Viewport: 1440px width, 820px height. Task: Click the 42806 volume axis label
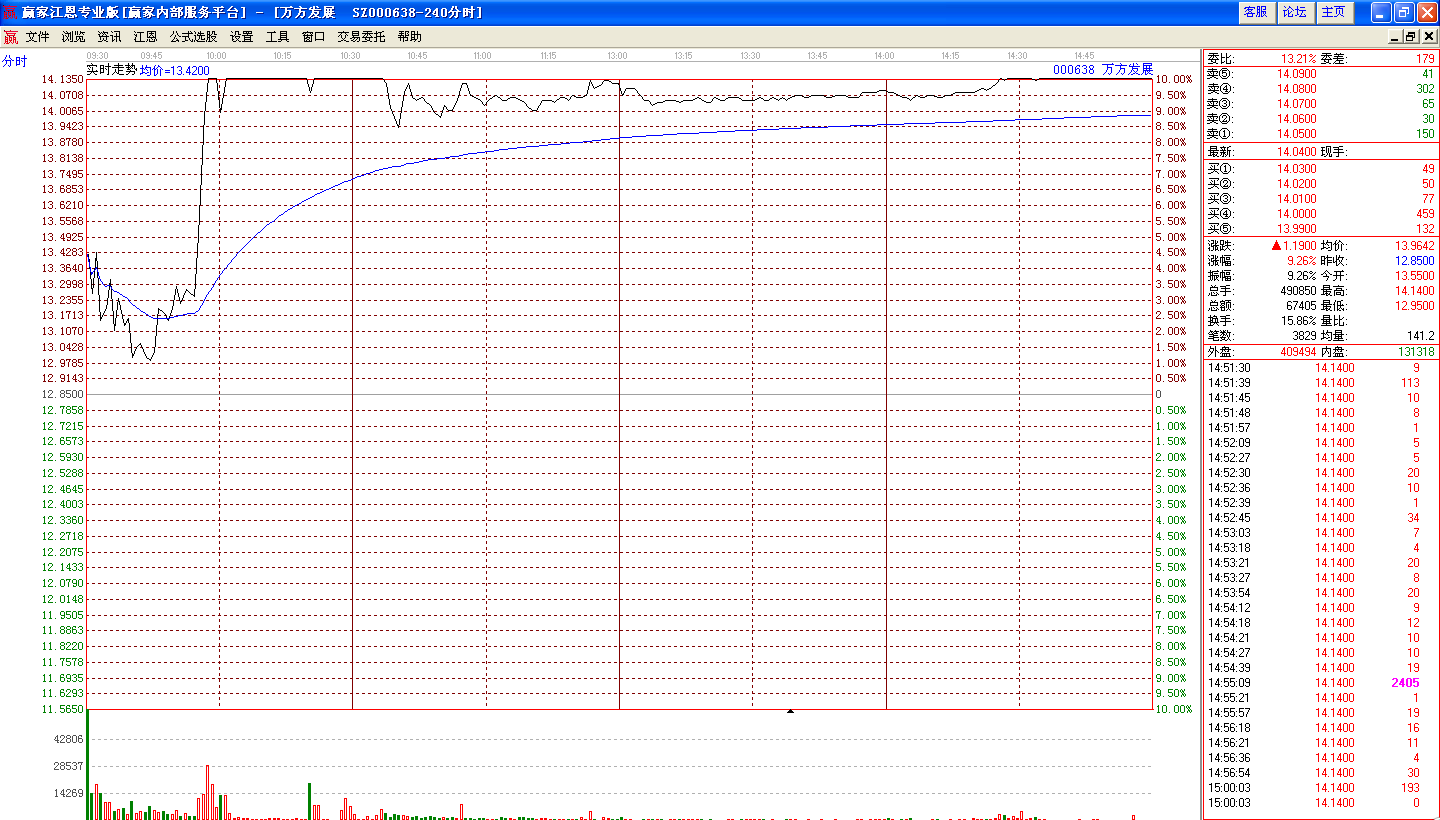tap(68, 740)
